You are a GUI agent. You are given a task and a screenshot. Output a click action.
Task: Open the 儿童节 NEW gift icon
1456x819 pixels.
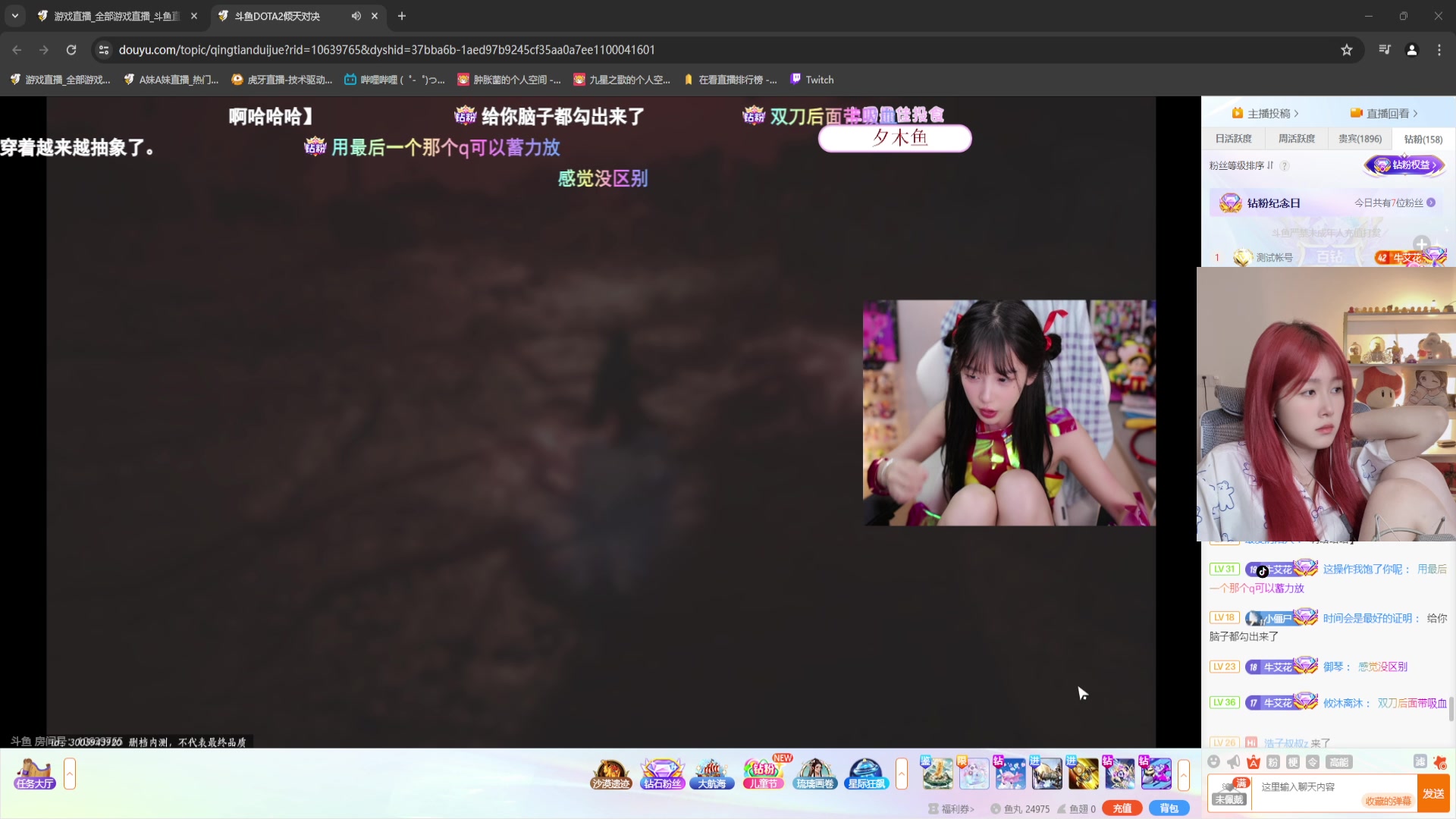click(763, 773)
